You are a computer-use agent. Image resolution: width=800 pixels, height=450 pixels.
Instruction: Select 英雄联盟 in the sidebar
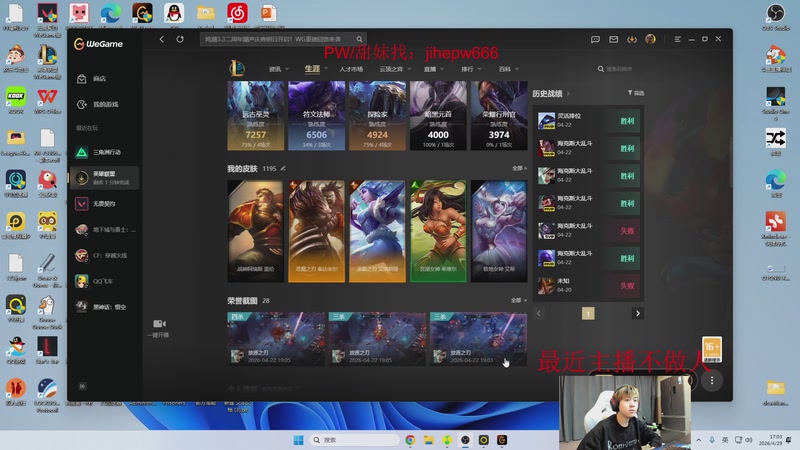pyautogui.click(x=104, y=178)
